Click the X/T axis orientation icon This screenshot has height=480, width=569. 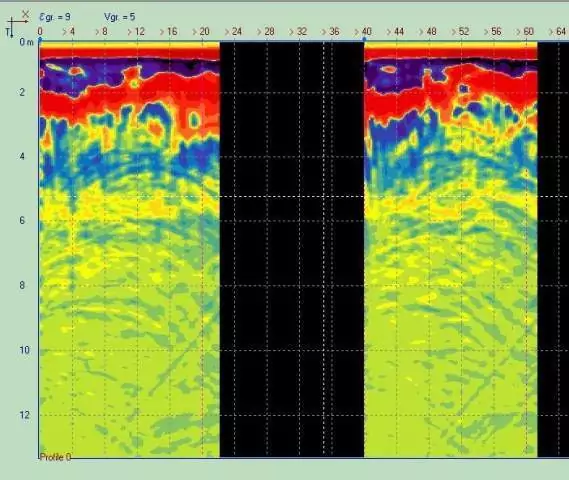tap(17, 24)
